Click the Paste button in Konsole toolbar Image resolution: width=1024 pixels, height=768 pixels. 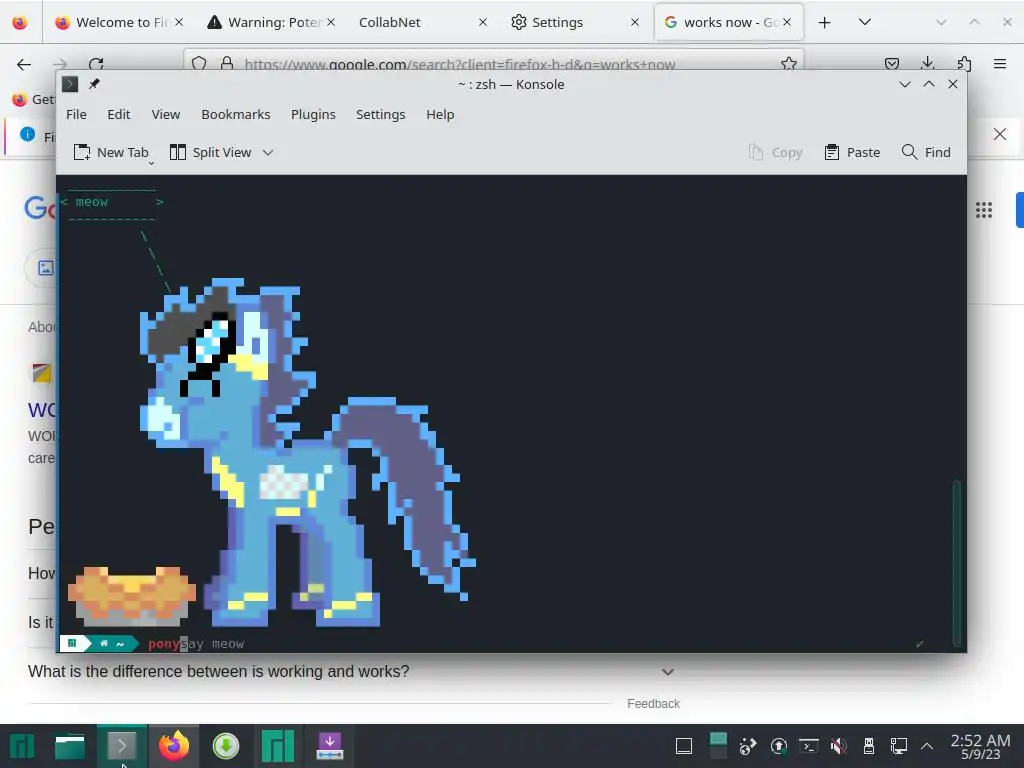pyautogui.click(x=852, y=152)
